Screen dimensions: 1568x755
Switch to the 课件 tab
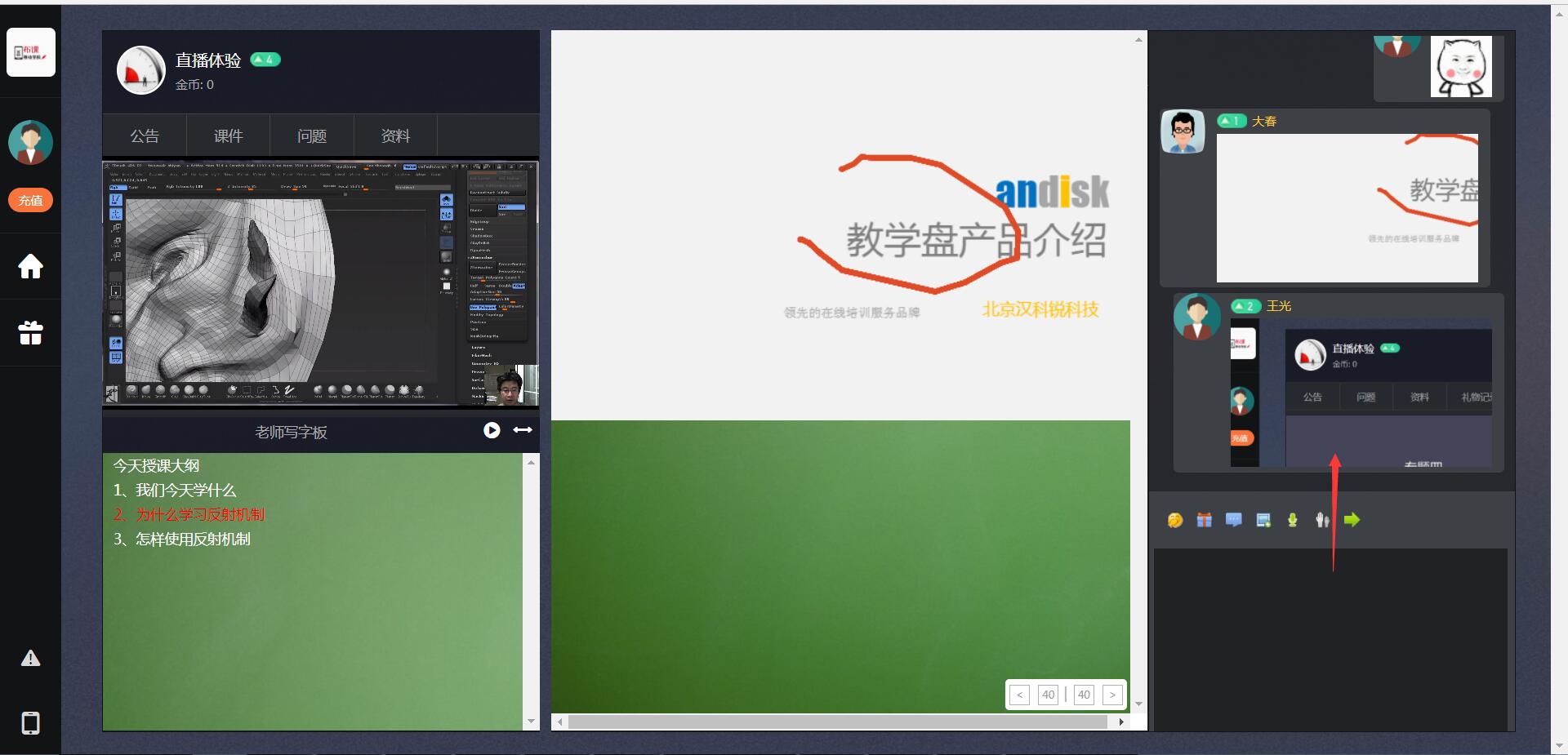227,135
